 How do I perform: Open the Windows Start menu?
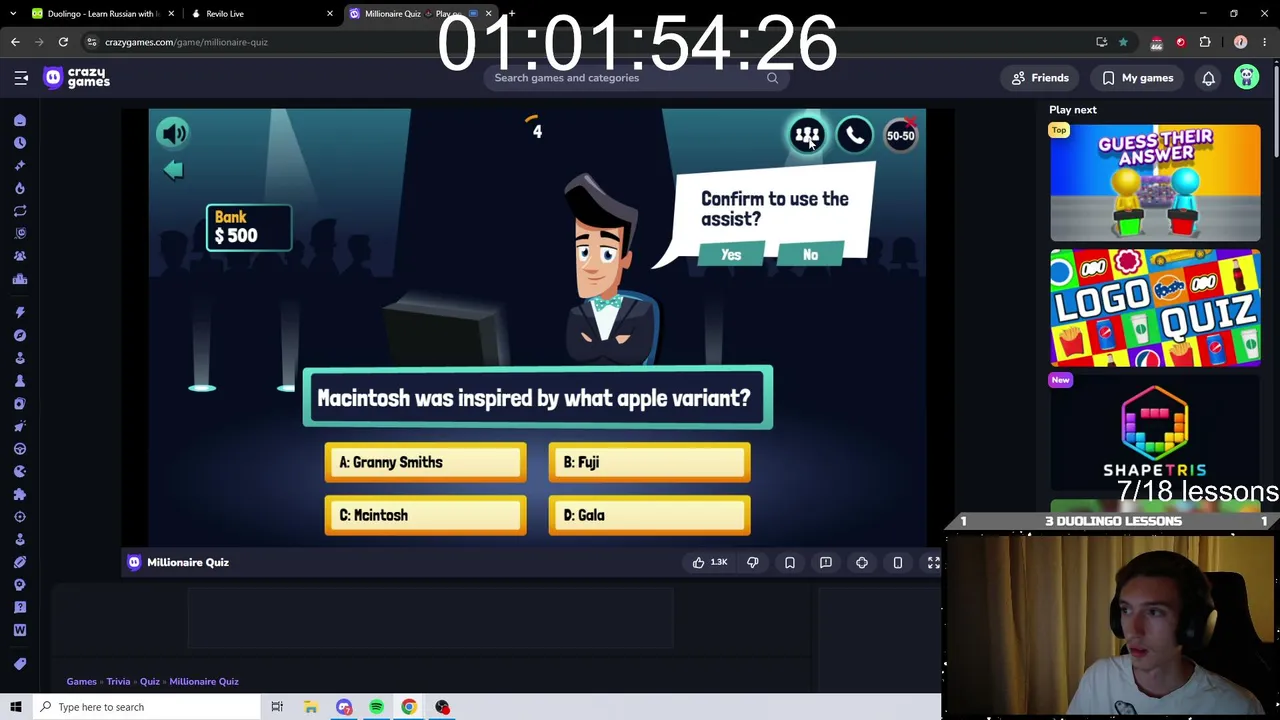pos(16,707)
